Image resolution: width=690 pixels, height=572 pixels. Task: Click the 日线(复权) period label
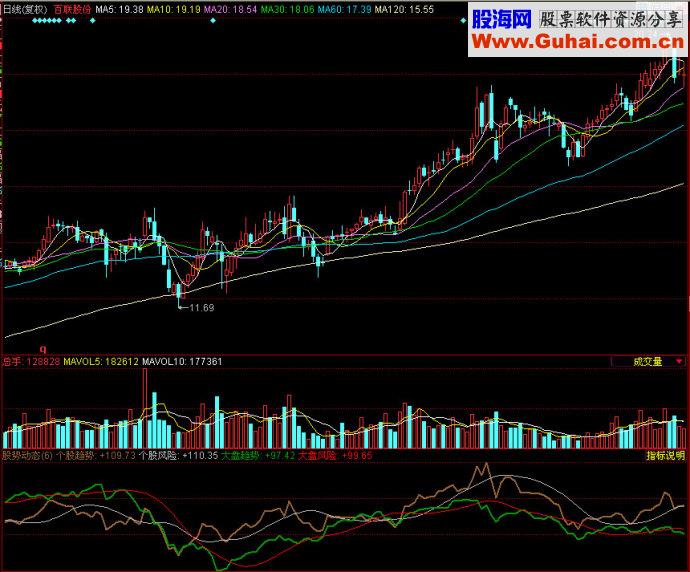[25, 9]
